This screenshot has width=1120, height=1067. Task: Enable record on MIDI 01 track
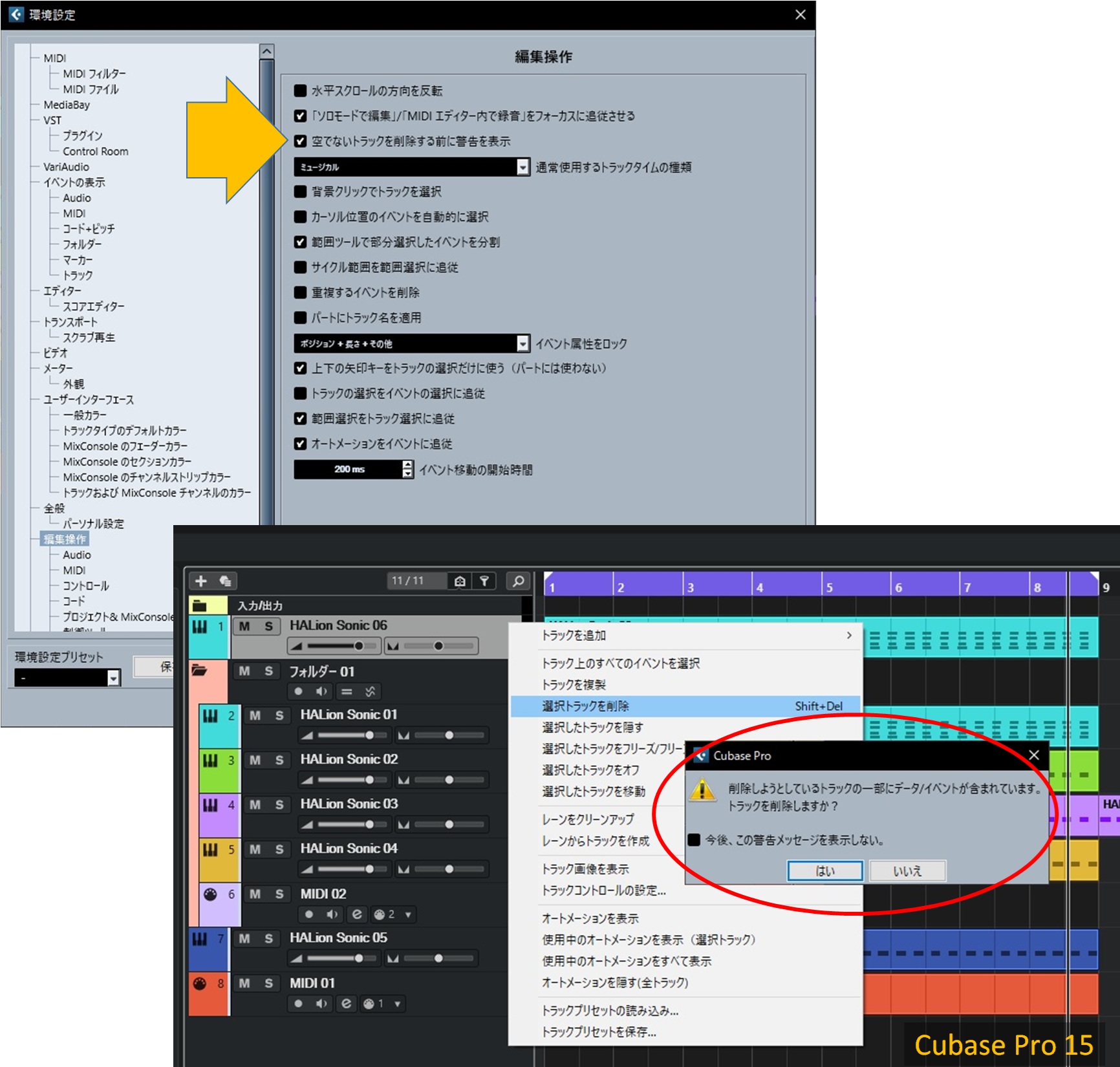point(298,1003)
